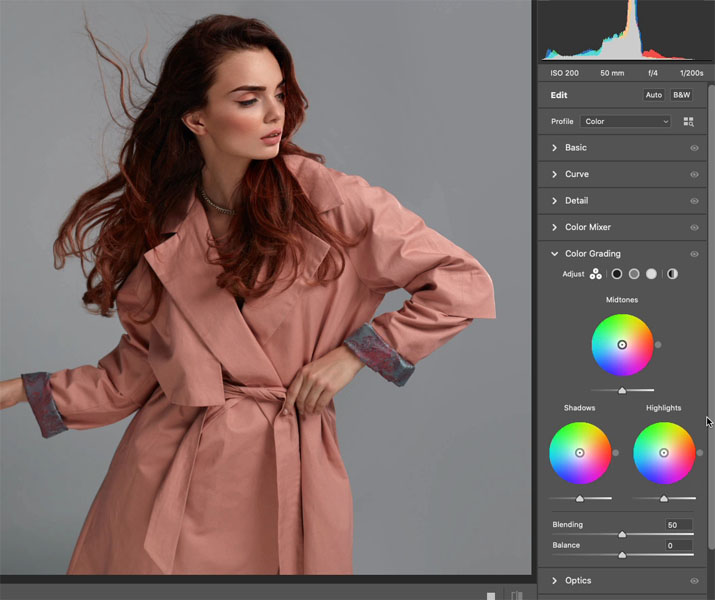Switch to Shadows-only color grading view
Screen dimensions: 715x600
617,273
